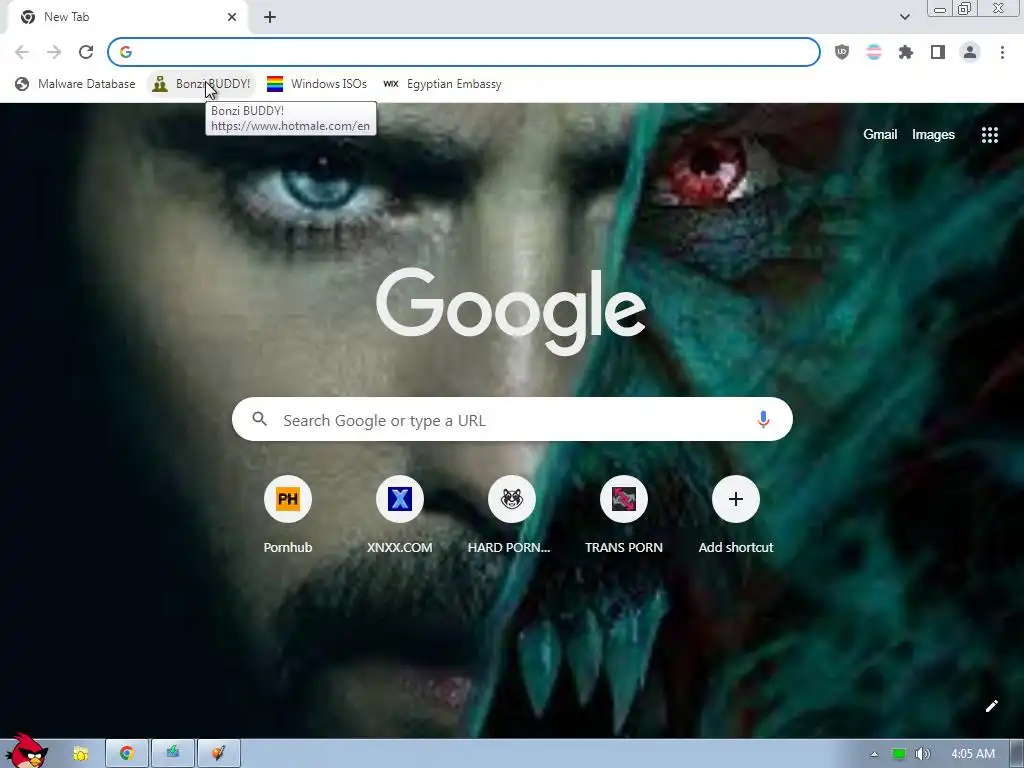Open the Malware Database bookmark
This screenshot has height=768, width=1024.
[x=75, y=84]
